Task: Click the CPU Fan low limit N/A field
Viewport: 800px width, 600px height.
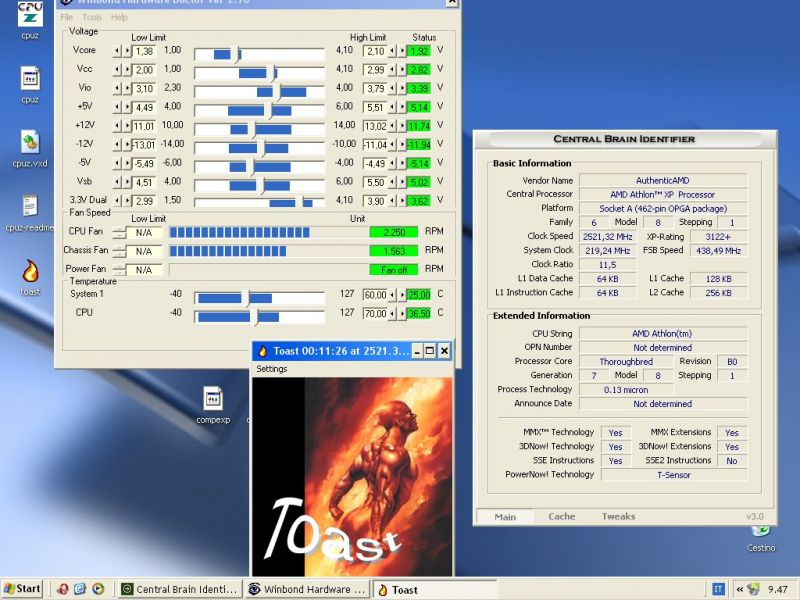Action: click(x=144, y=233)
